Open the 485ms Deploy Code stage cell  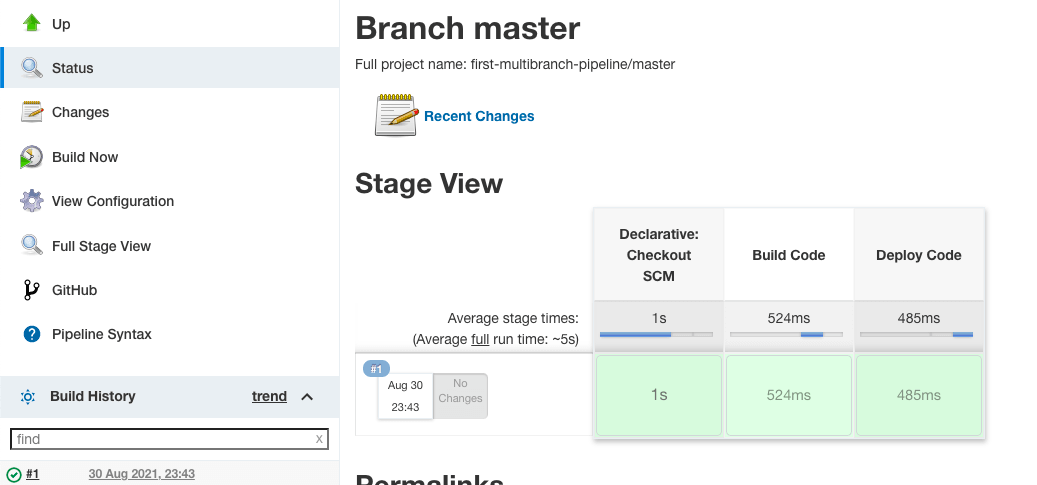click(x=919, y=395)
